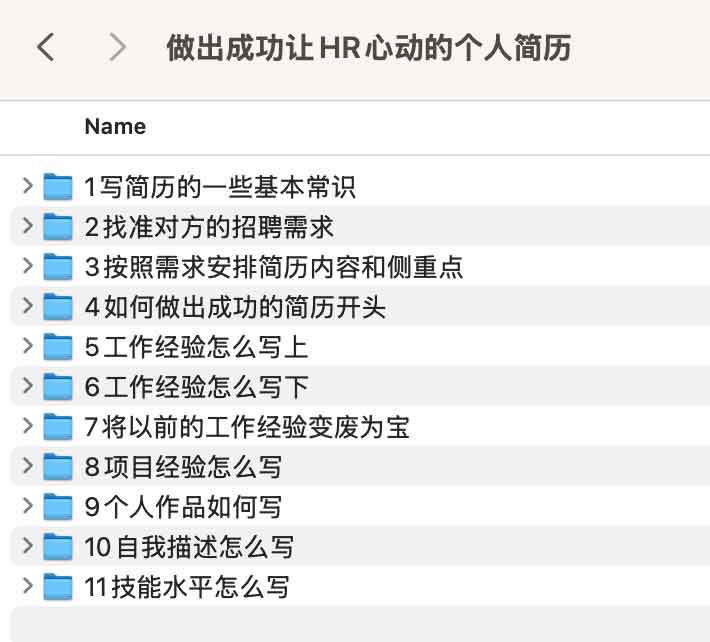Select the 6工作经验怎么写下 folder name

(x=196, y=387)
